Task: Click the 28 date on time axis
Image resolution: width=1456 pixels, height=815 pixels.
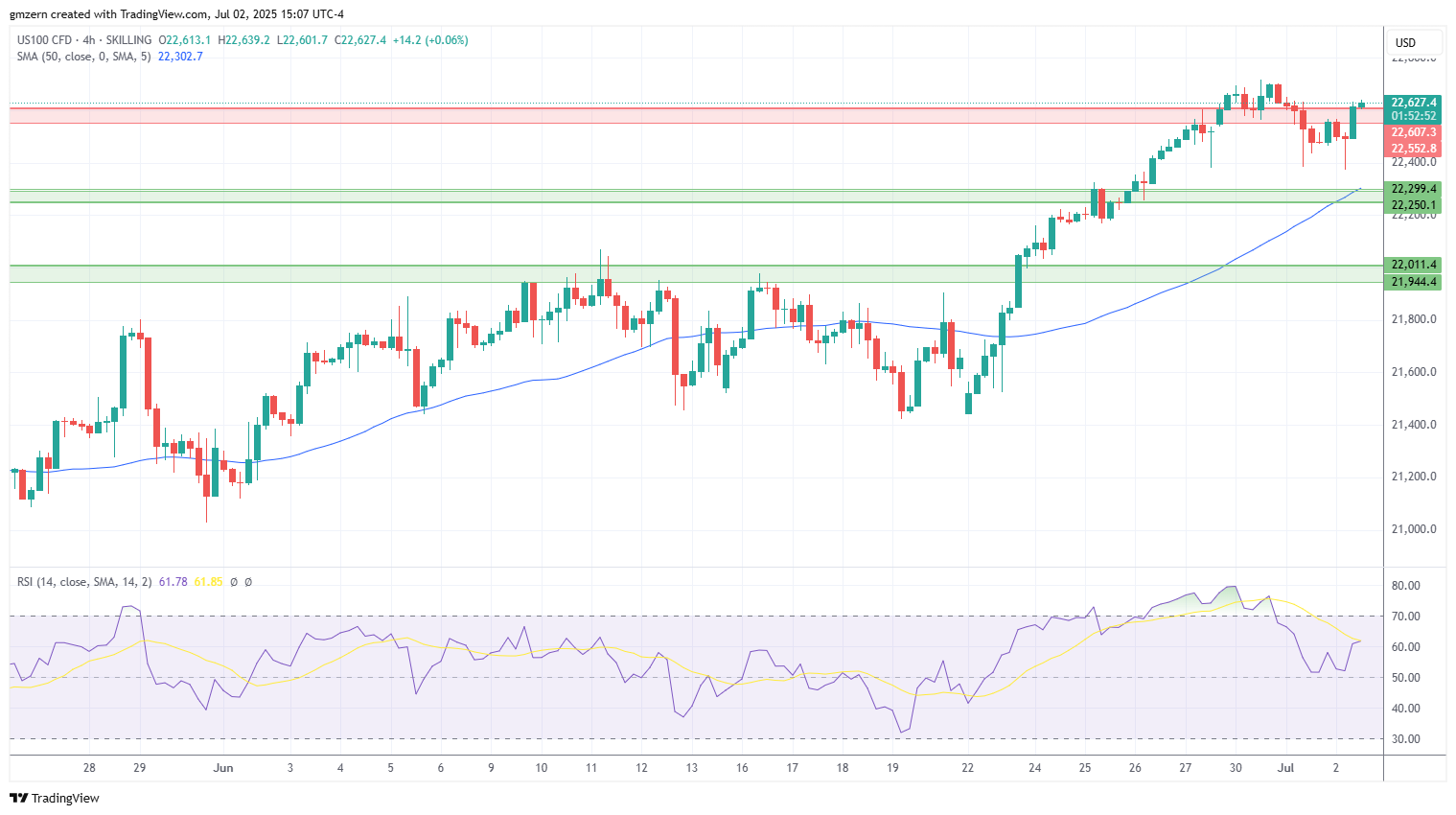Action: click(x=89, y=768)
